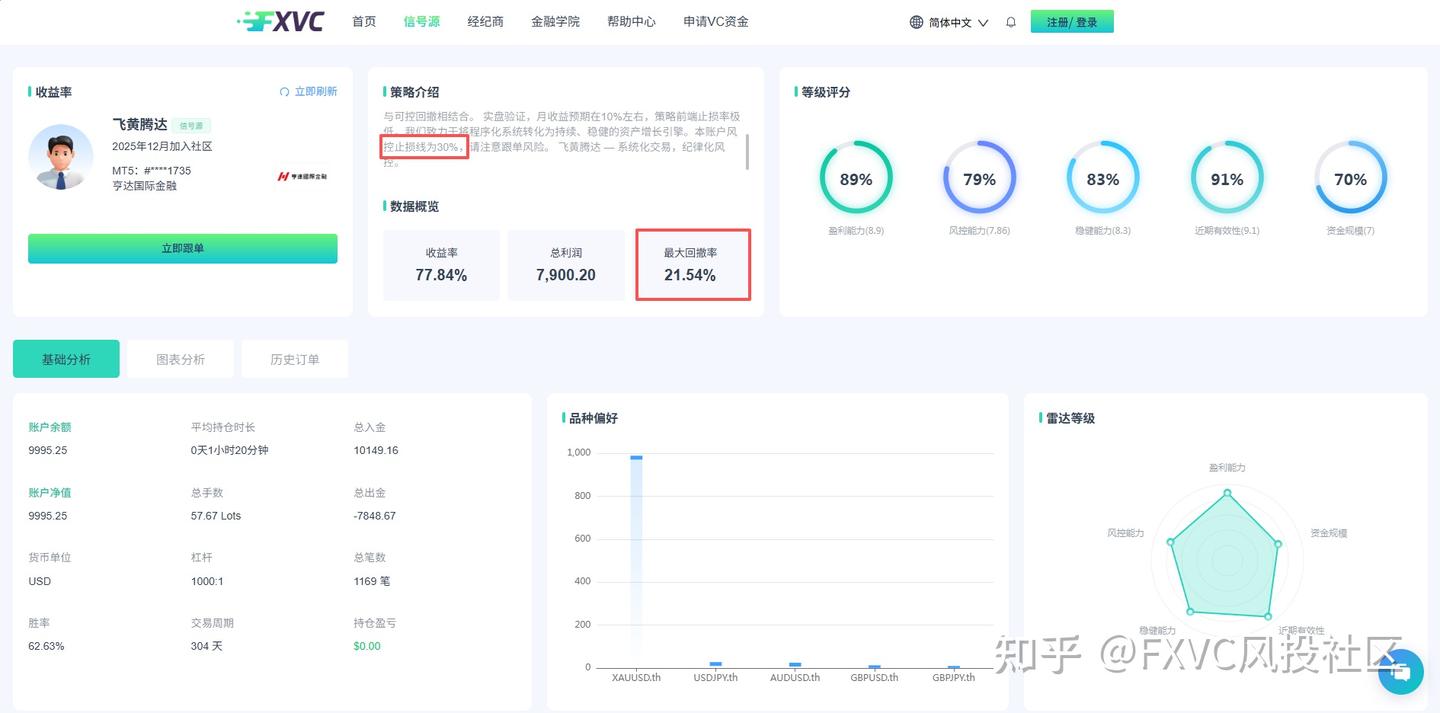Viewport: 1440px width, 713px height.
Task: Open the 首页 menu item
Action: coord(363,20)
